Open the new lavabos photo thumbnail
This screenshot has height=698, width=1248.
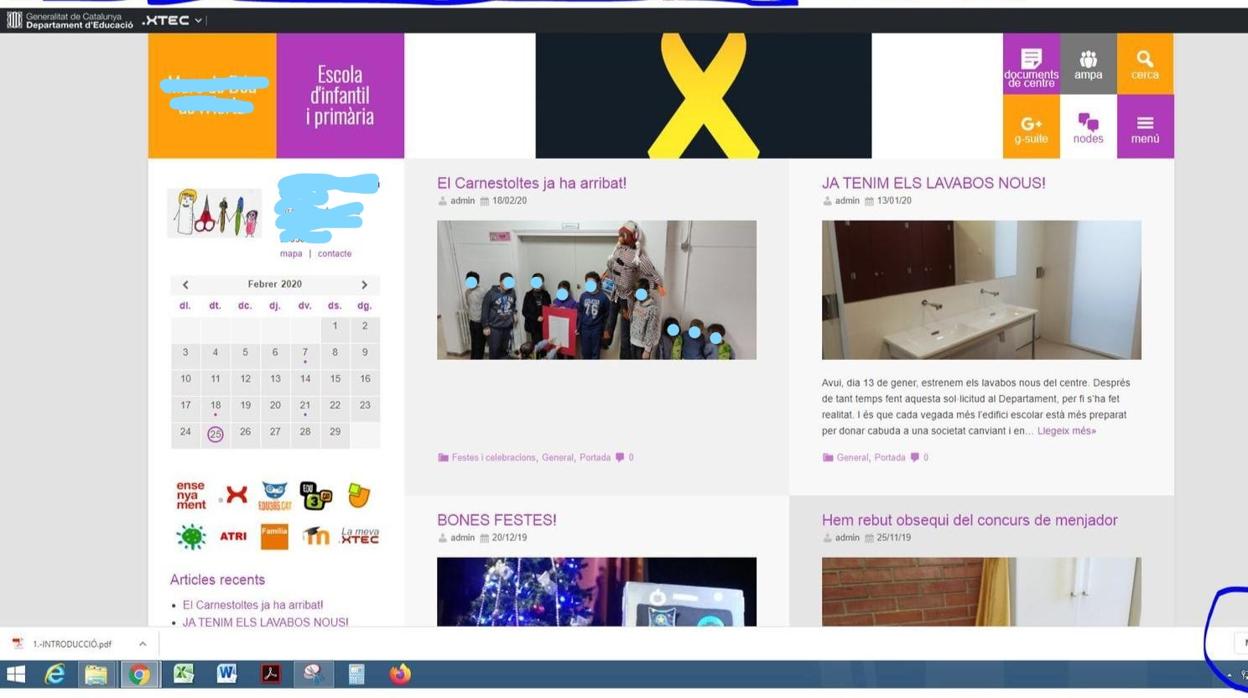click(x=981, y=290)
